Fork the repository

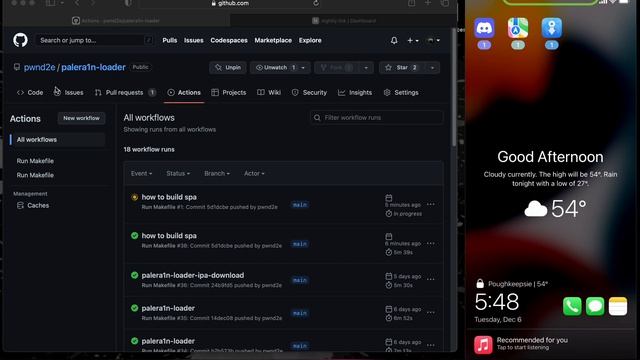[x=337, y=68]
